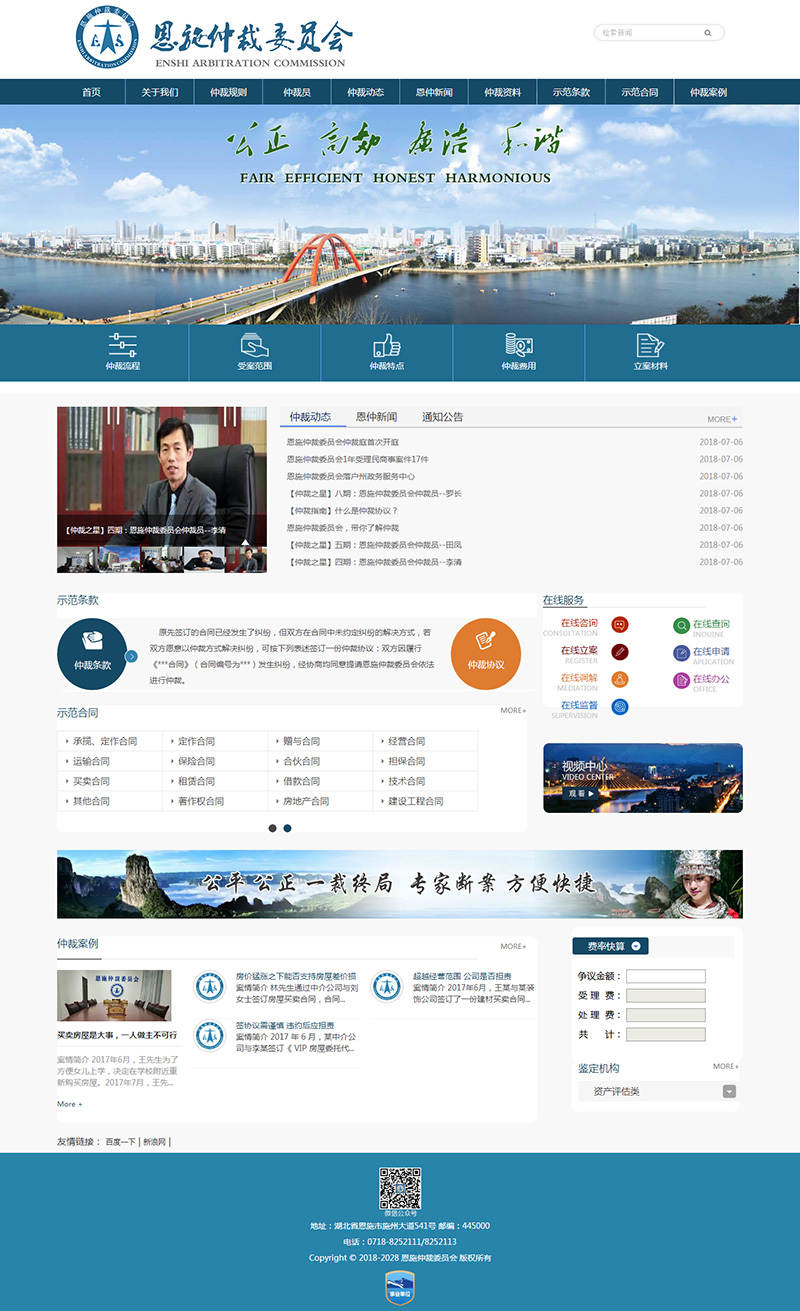Click the 共计 total input field
Screen dimensions: 800x1311
(x=666, y=1035)
